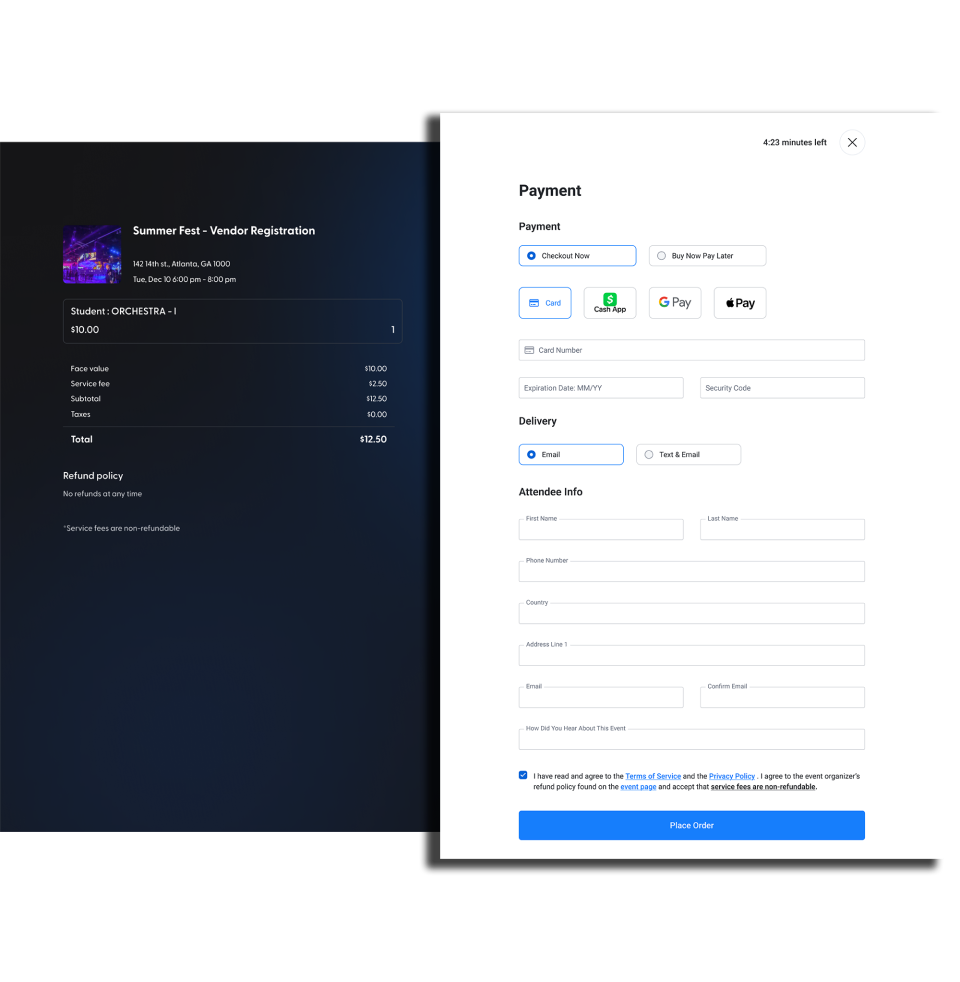Uncheck the terms agreement checkbox

pyautogui.click(x=523, y=775)
